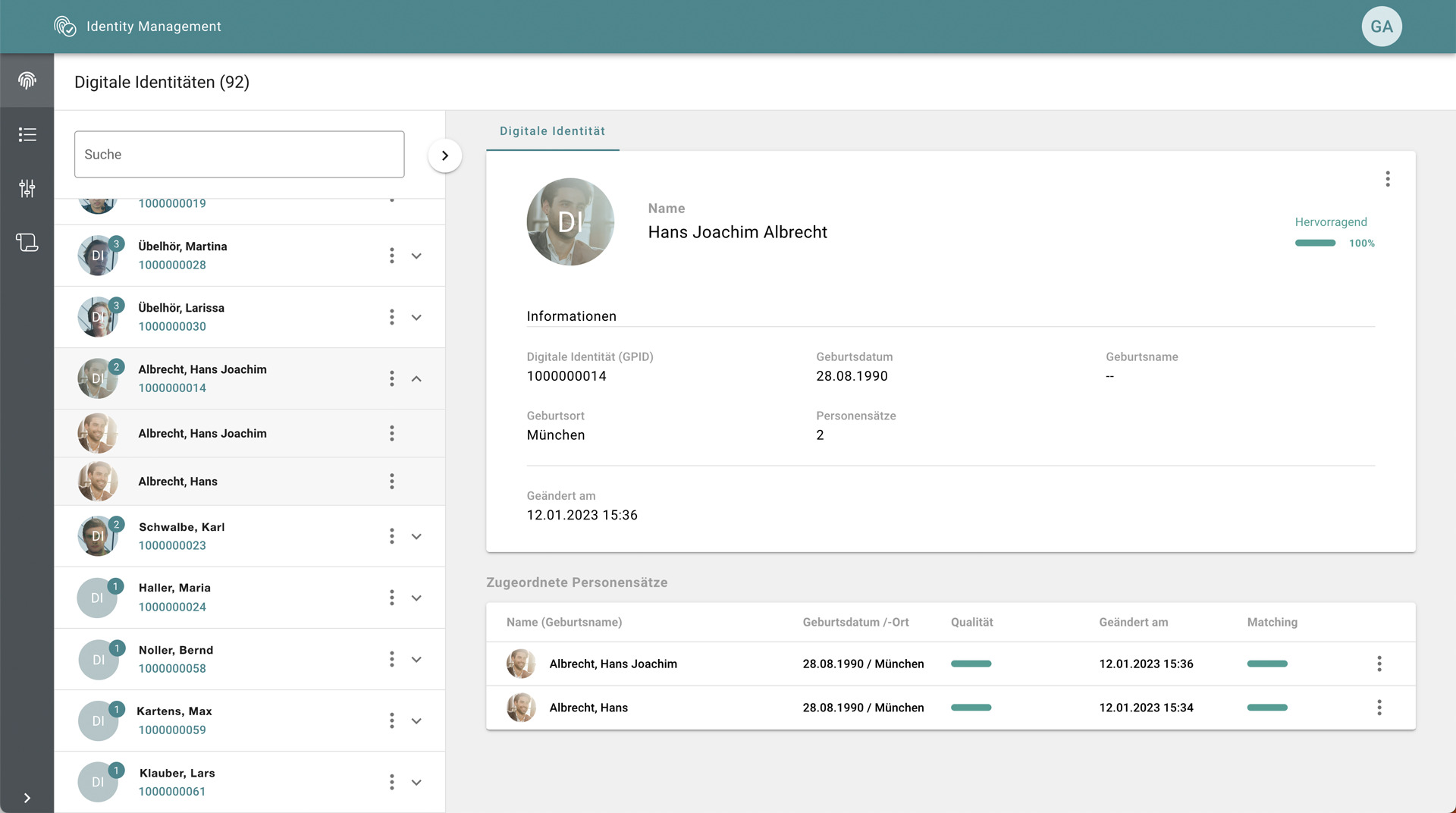1456x813 pixels.
Task: Open options for sub-record Albrecht, Hans in list
Action: pyautogui.click(x=392, y=481)
